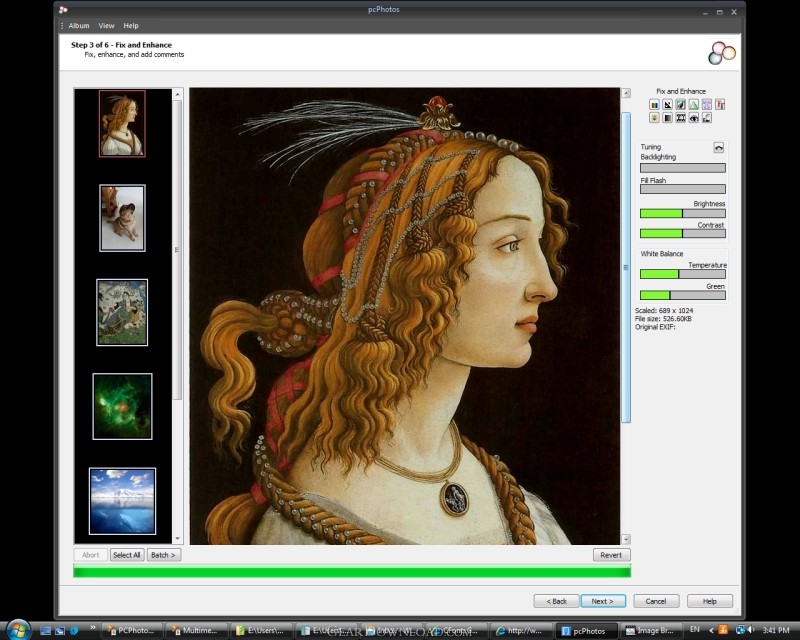Screen dimensions: 800x640
Task: Adjust the Contrast slider
Action: pyautogui.click(x=683, y=234)
